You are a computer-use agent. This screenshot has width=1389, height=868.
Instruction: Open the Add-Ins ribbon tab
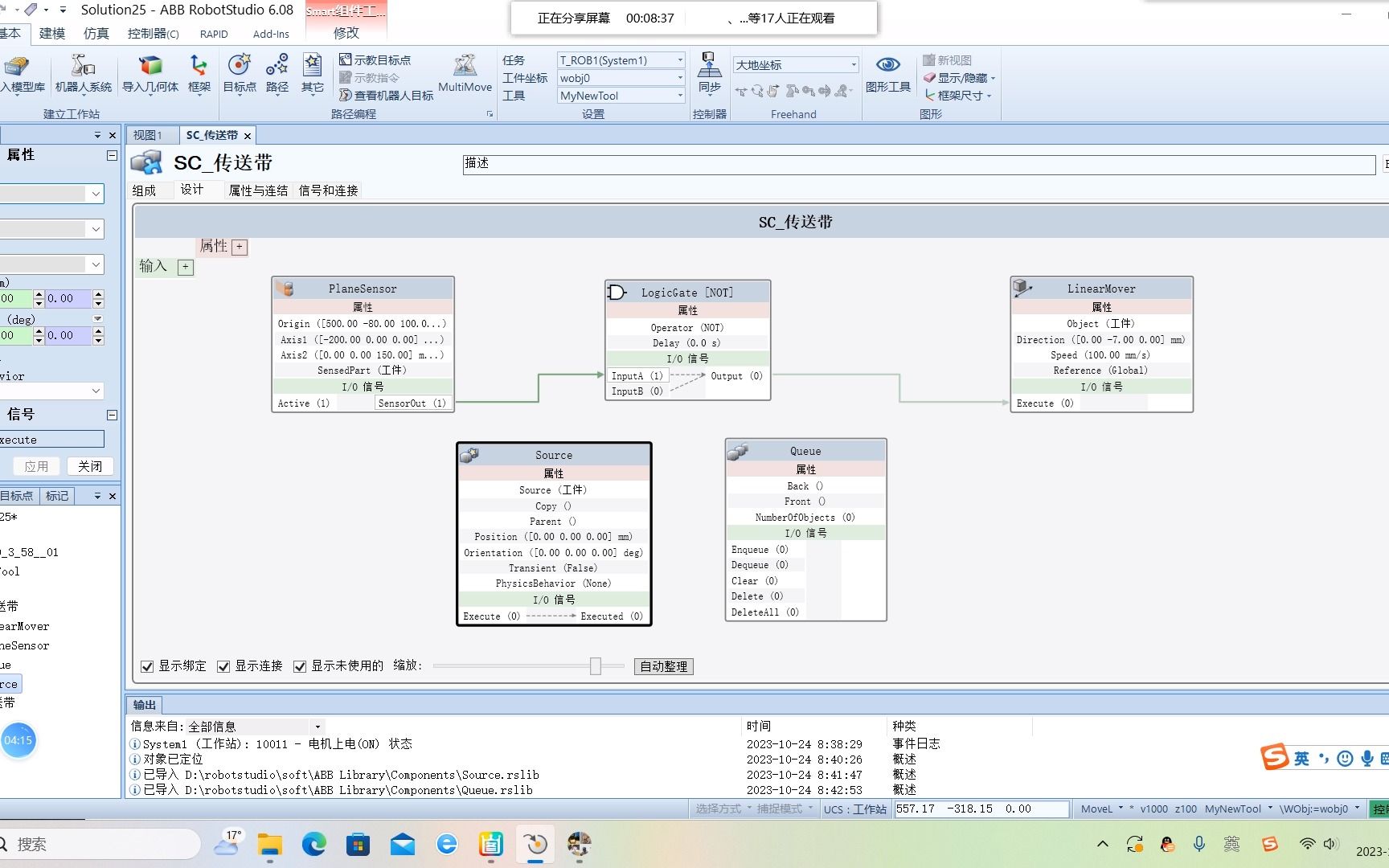tap(271, 34)
